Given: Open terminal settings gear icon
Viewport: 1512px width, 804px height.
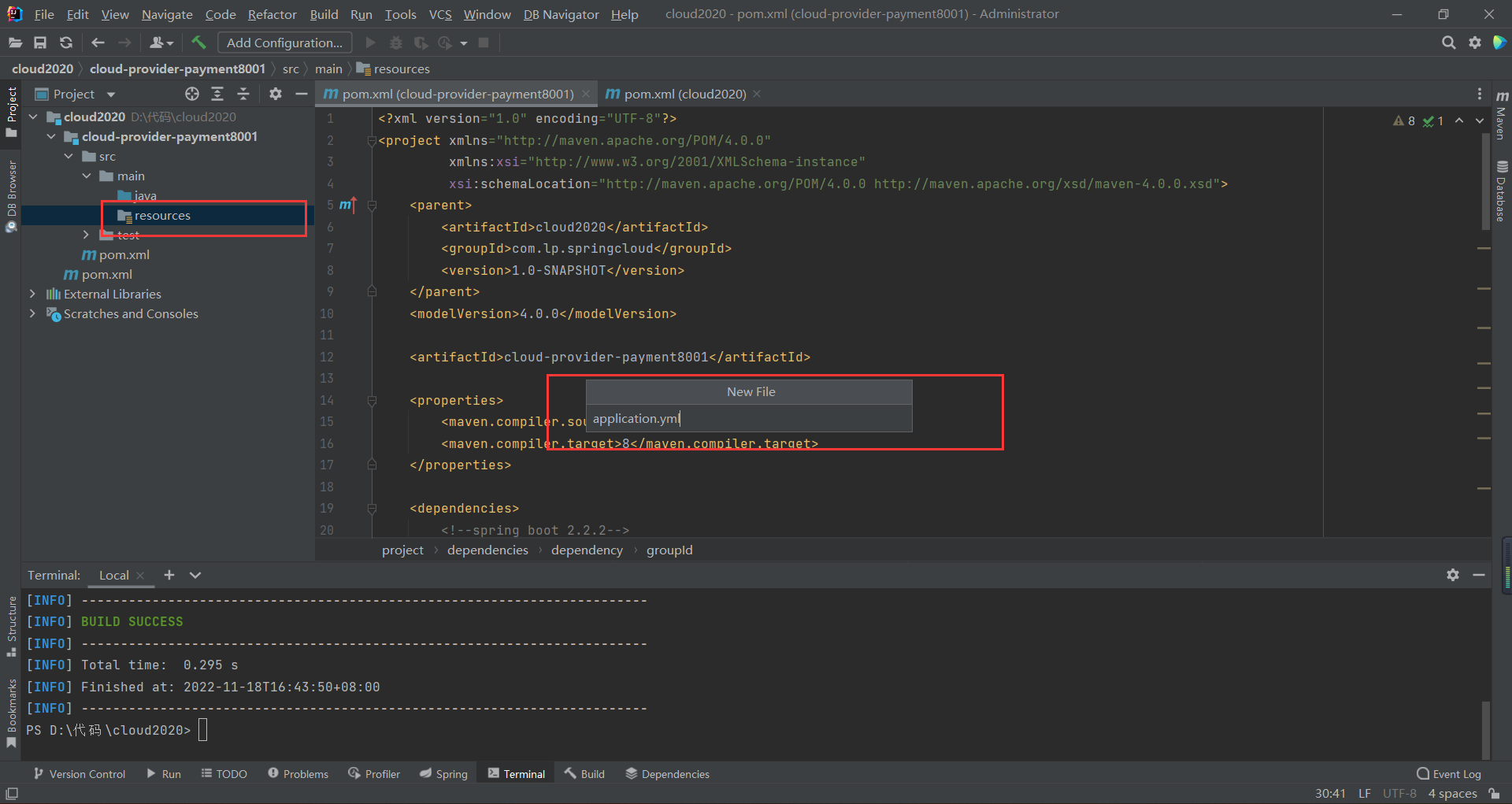Looking at the screenshot, I should click(1452, 575).
